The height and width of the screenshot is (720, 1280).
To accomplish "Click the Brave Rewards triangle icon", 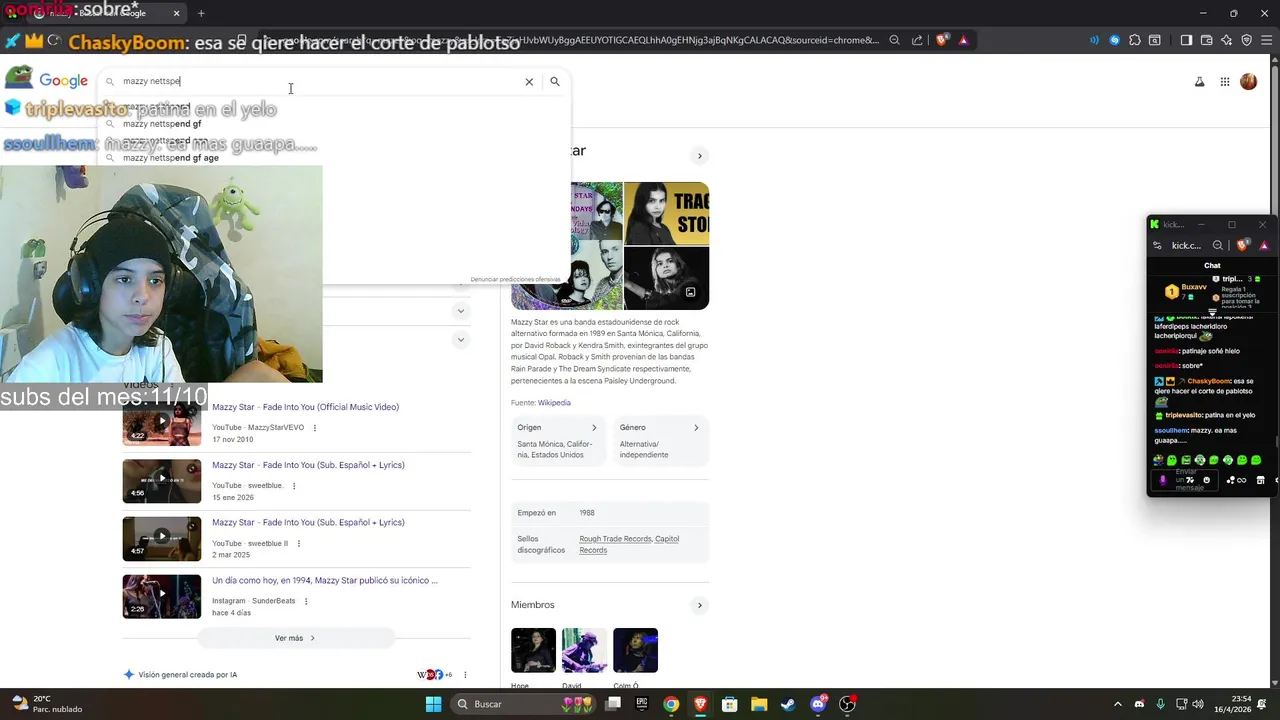I will (963, 40).
